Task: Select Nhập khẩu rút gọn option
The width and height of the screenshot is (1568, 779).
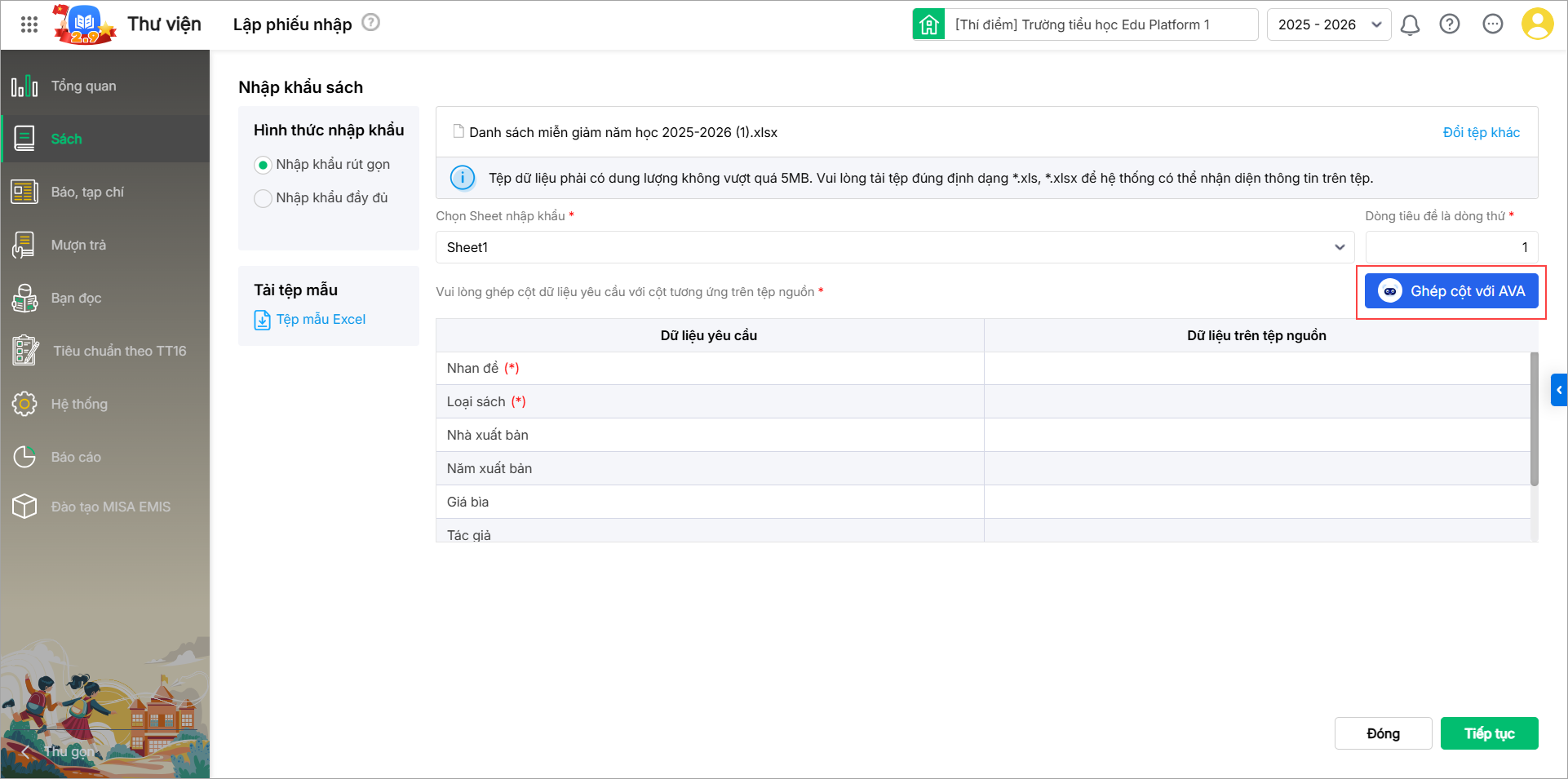Action: tap(263, 165)
